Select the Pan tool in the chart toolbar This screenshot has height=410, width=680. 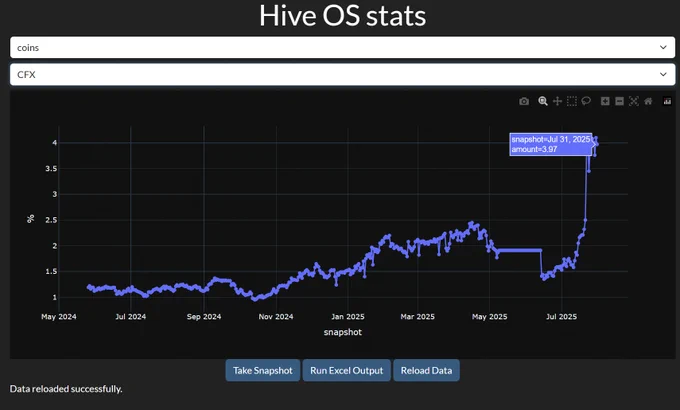tap(557, 101)
